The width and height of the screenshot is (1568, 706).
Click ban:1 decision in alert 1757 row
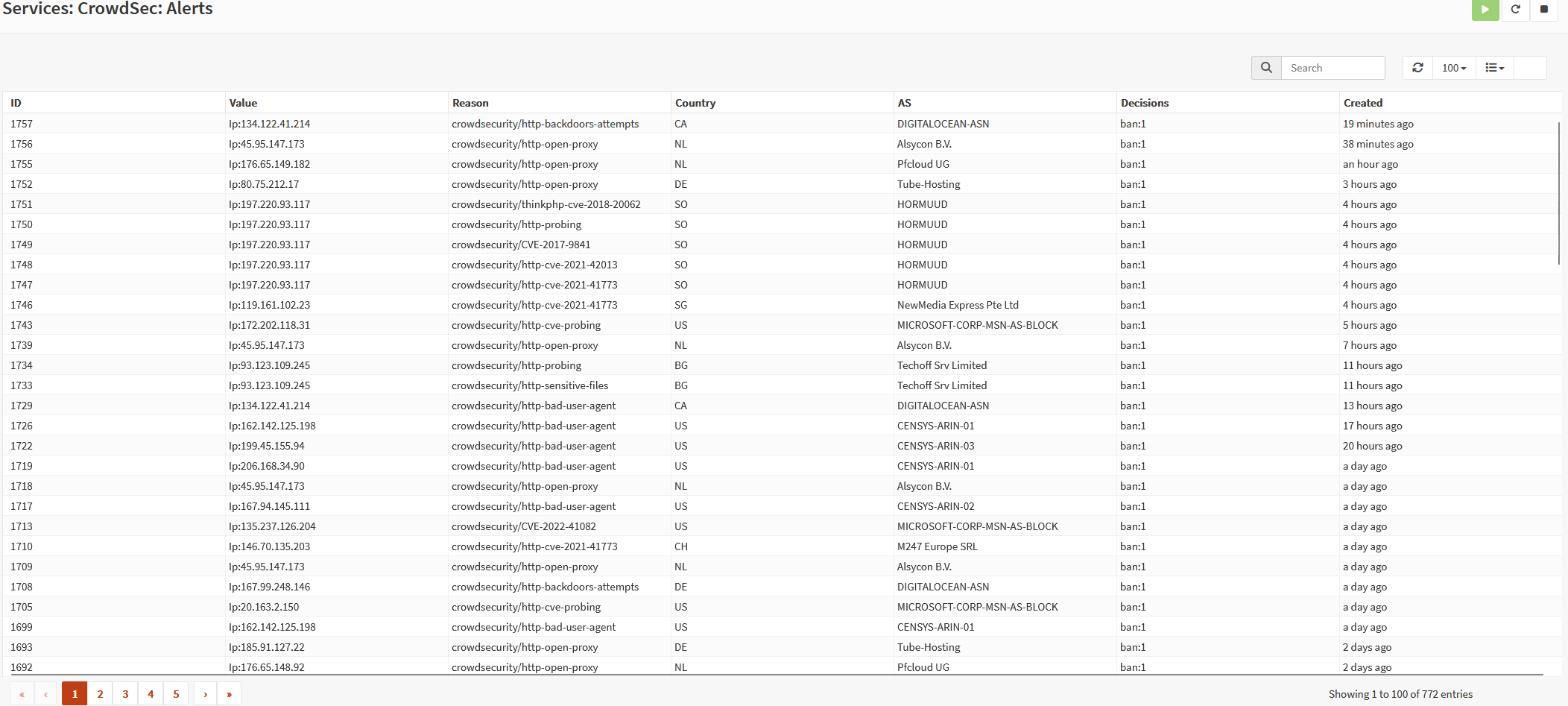(x=1133, y=124)
